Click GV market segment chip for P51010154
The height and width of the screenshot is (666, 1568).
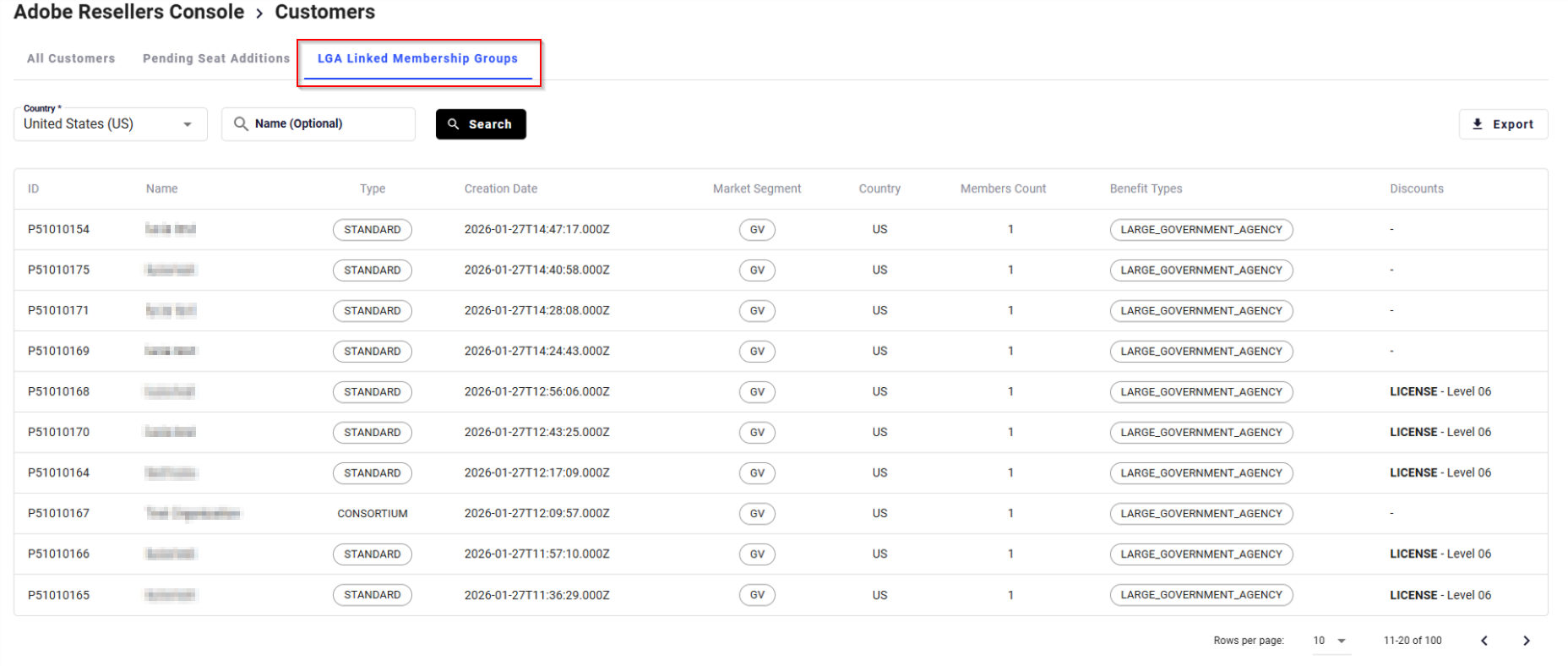click(x=757, y=230)
